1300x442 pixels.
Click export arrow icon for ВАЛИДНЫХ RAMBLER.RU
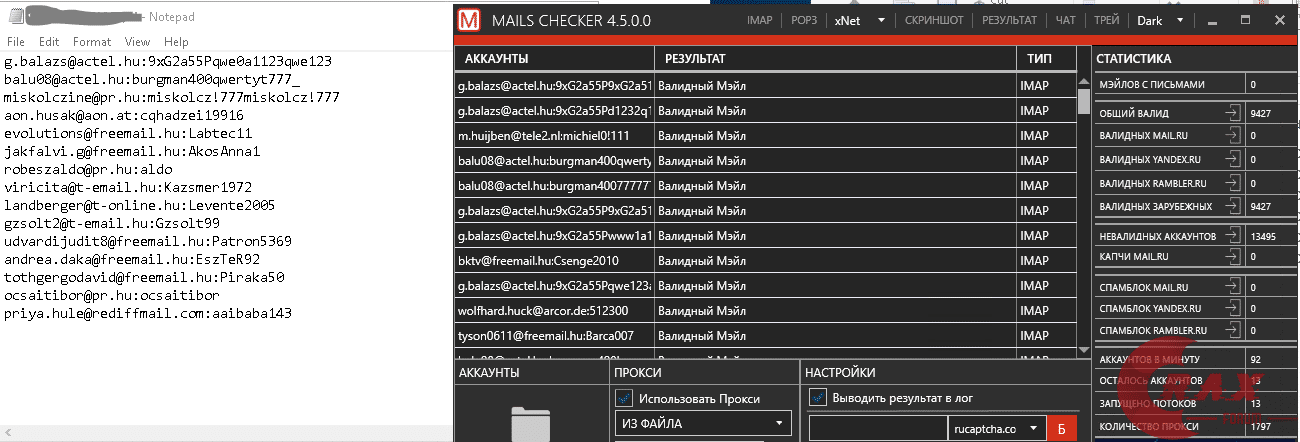pyautogui.click(x=1231, y=183)
